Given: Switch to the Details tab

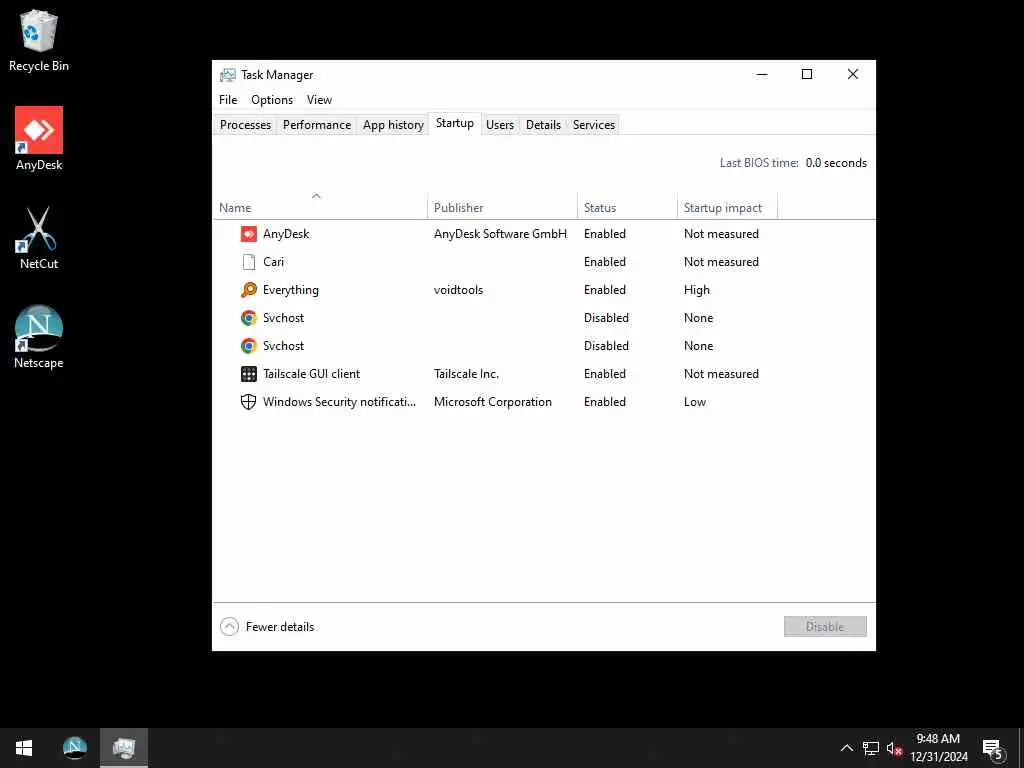Looking at the screenshot, I should click(x=543, y=125).
